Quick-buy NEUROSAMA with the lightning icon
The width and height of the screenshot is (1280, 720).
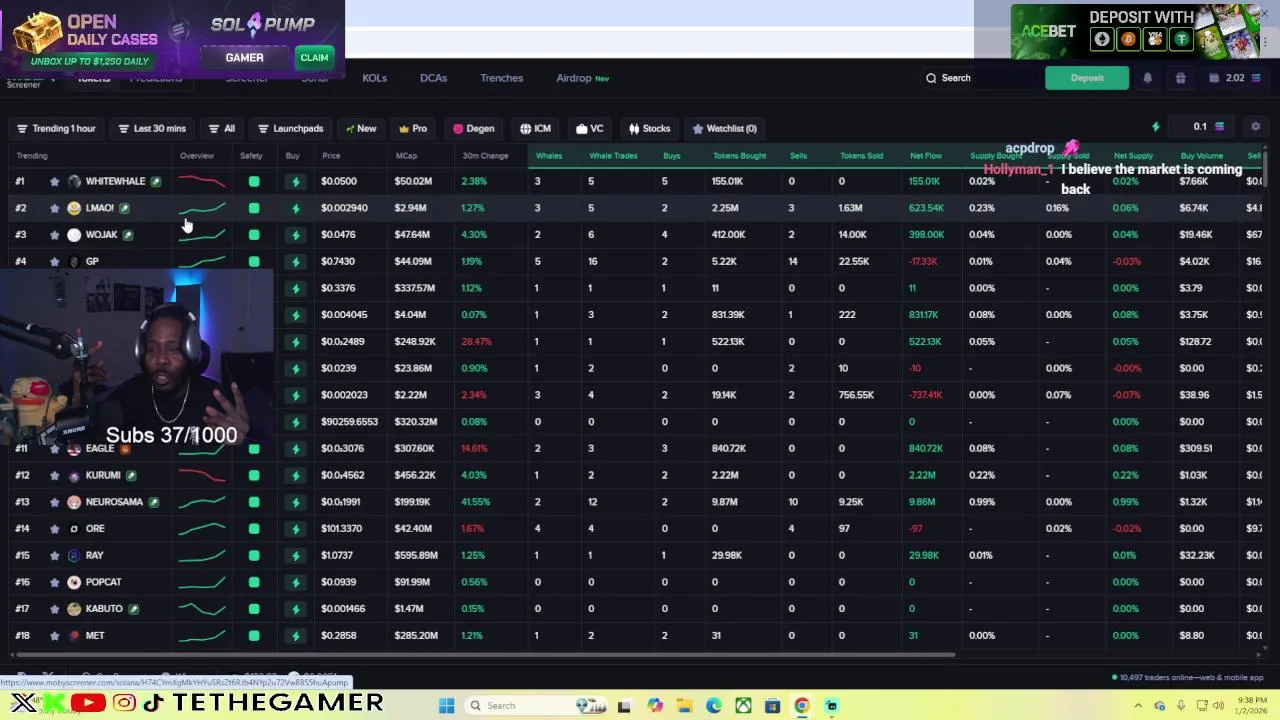(x=295, y=502)
